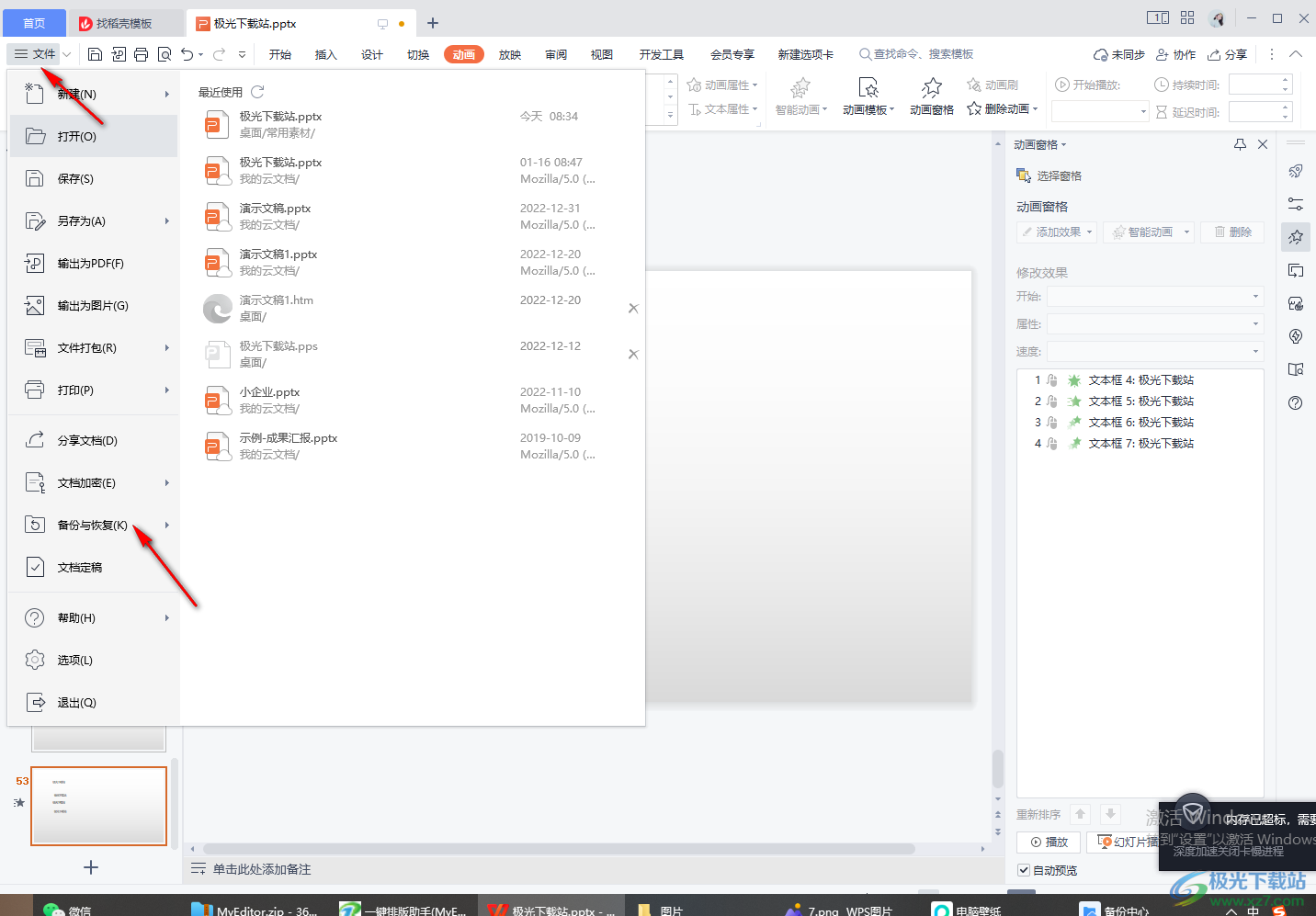The height and width of the screenshot is (916, 1316).
Task: Click the star animation sidebar icon
Action: (1296, 237)
